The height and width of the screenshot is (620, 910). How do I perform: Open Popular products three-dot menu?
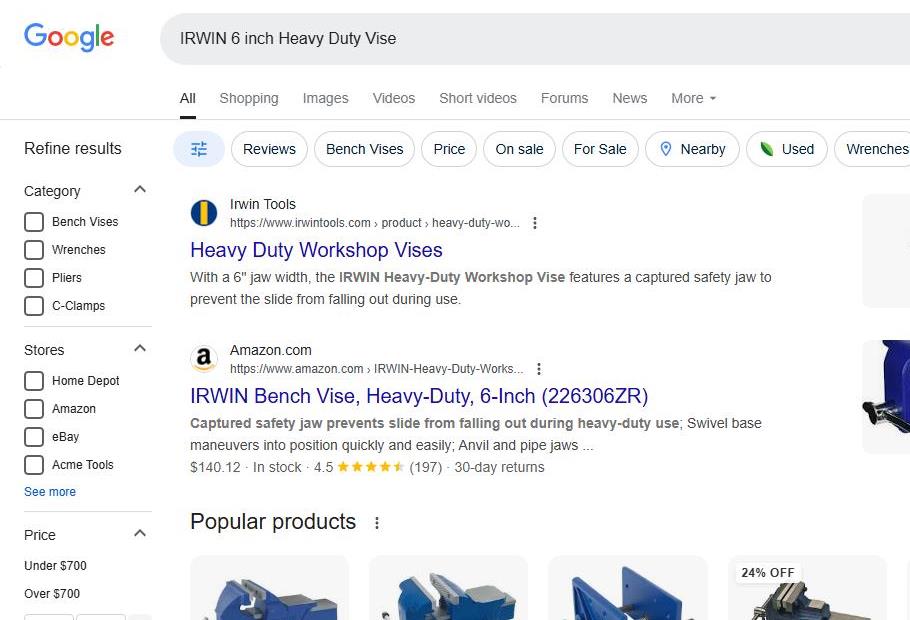coord(377,523)
